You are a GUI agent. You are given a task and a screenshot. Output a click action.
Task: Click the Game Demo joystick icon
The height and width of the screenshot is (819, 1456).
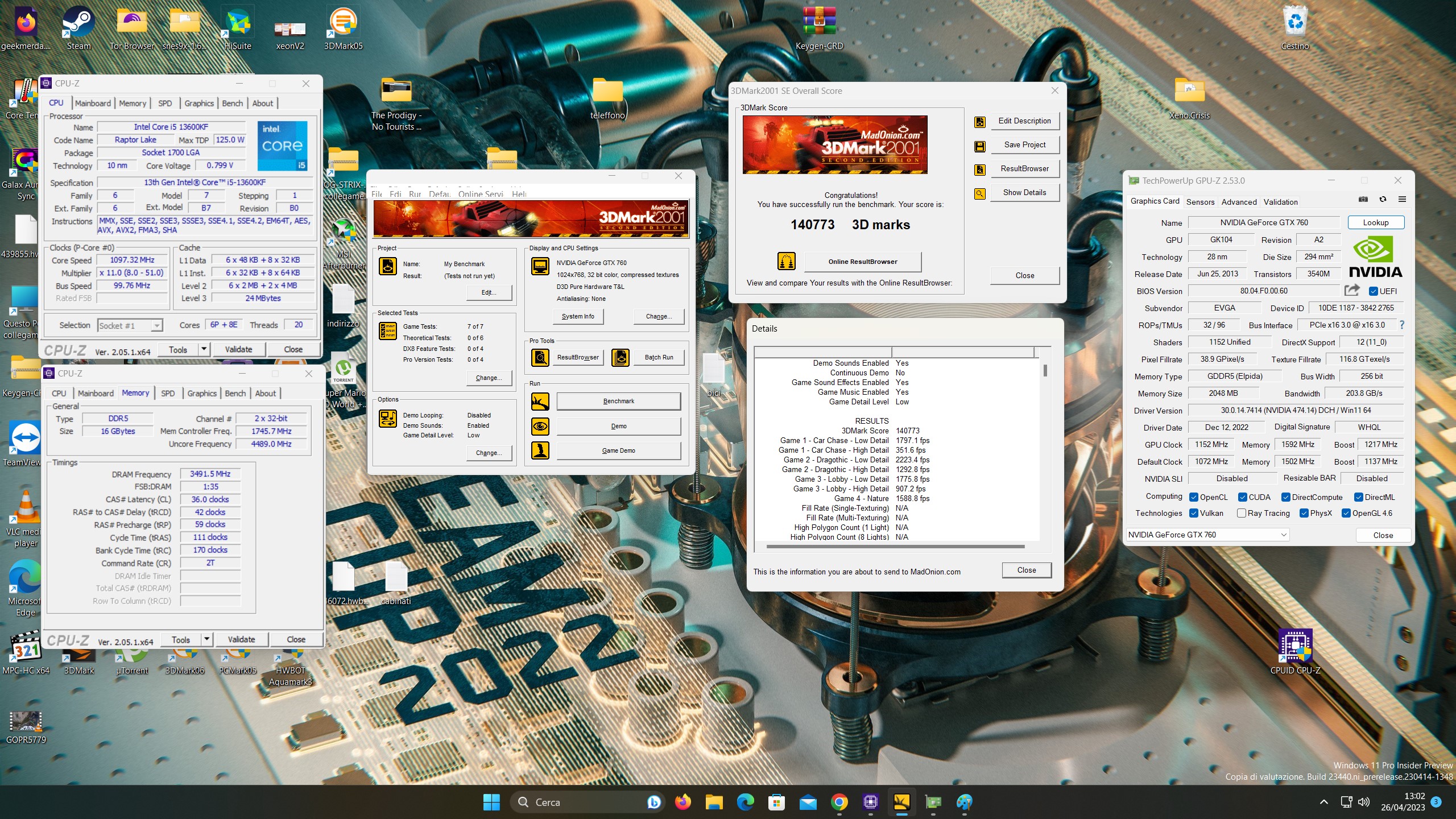point(540,450)
